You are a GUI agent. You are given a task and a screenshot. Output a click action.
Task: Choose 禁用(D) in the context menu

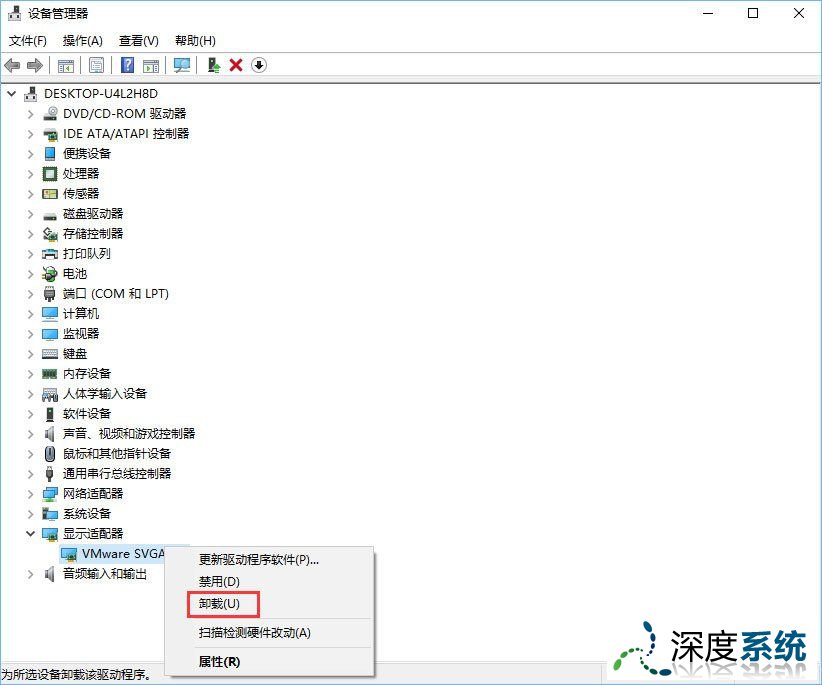click(x=269, y=582)
